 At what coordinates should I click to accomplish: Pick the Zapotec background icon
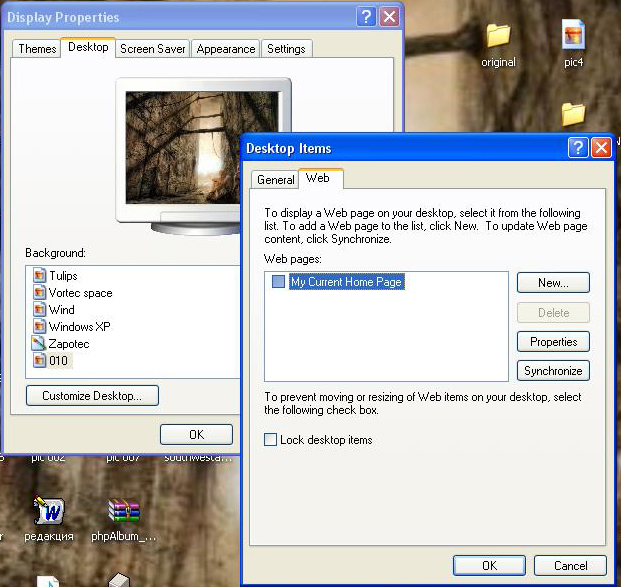40,344
